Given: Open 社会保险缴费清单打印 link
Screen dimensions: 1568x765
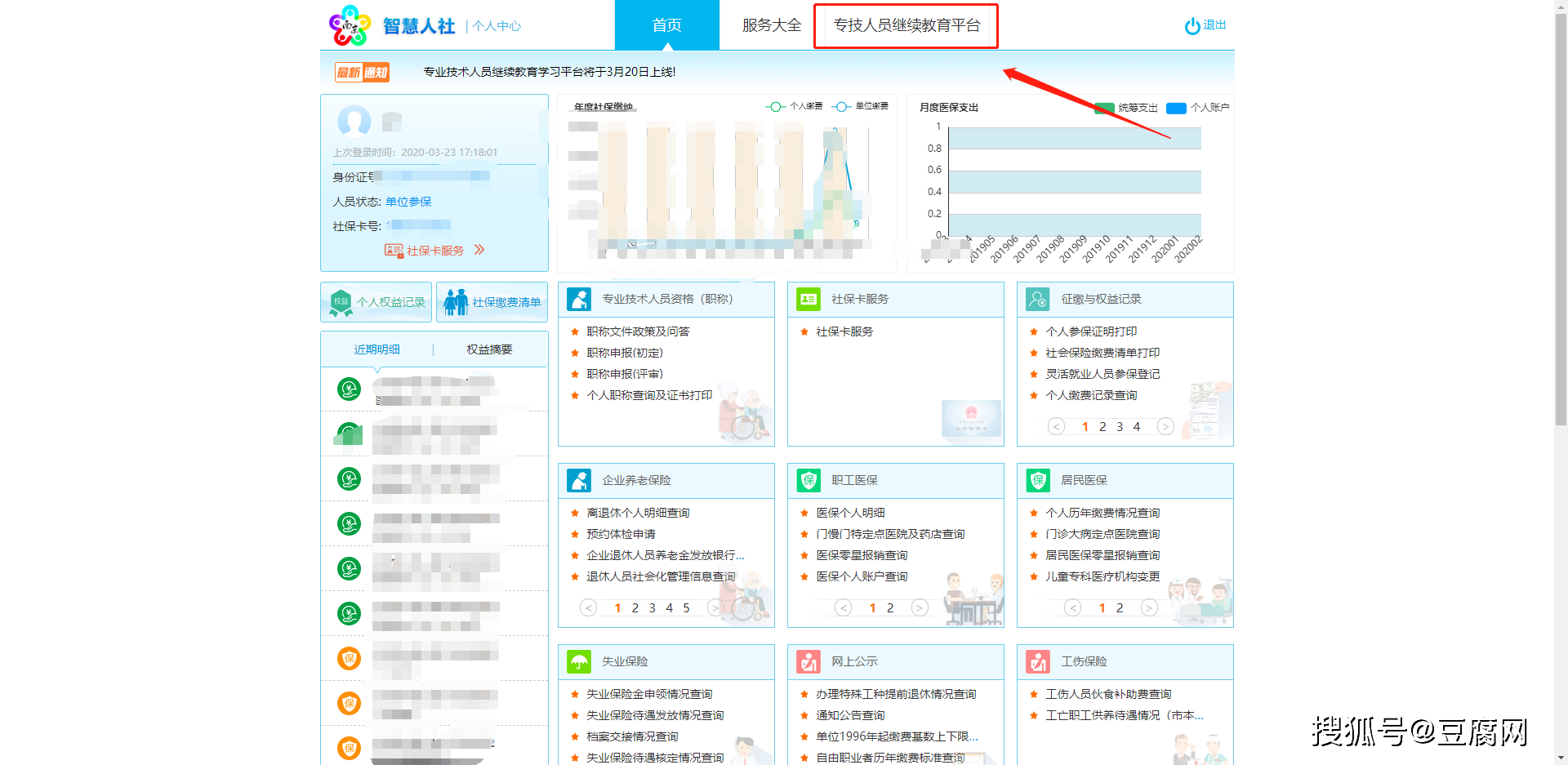Looking at the screenshot, I should (x=1102, y=353).
